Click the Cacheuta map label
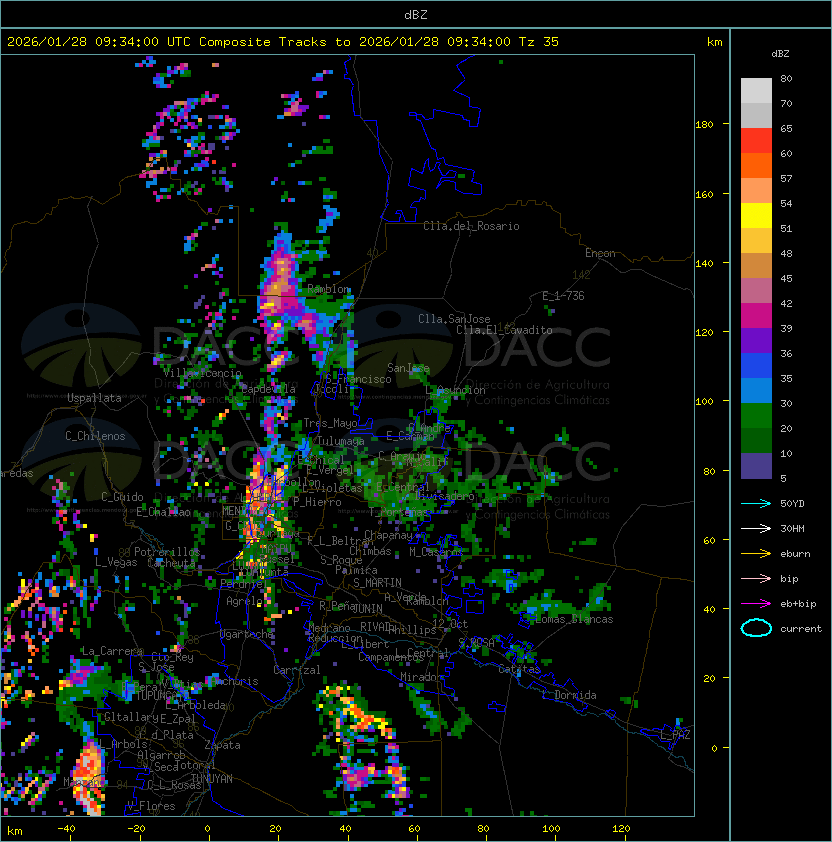This screenshot has height=842, width=832. [171, 563]
